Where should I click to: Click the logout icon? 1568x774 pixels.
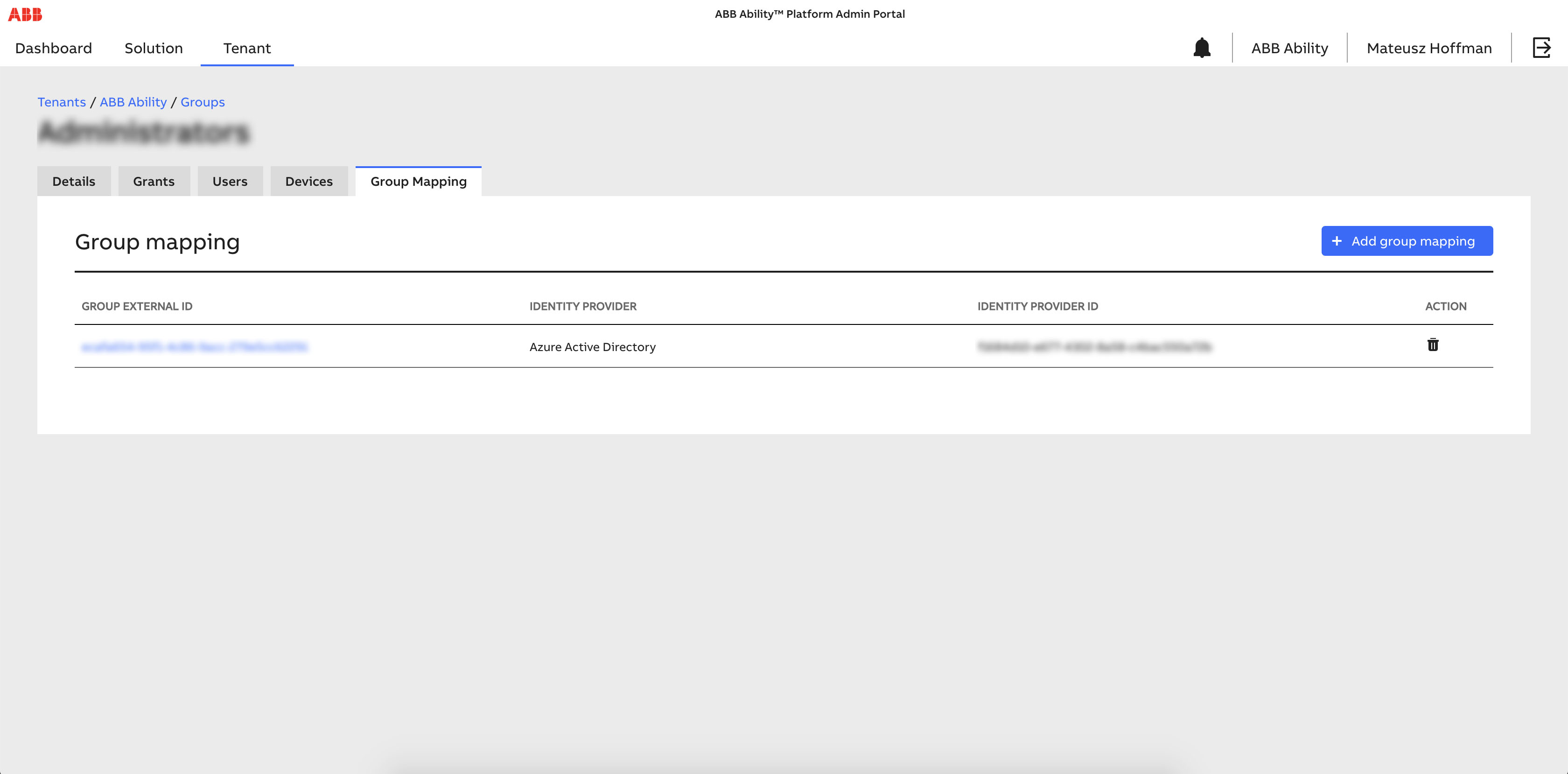1541,48
